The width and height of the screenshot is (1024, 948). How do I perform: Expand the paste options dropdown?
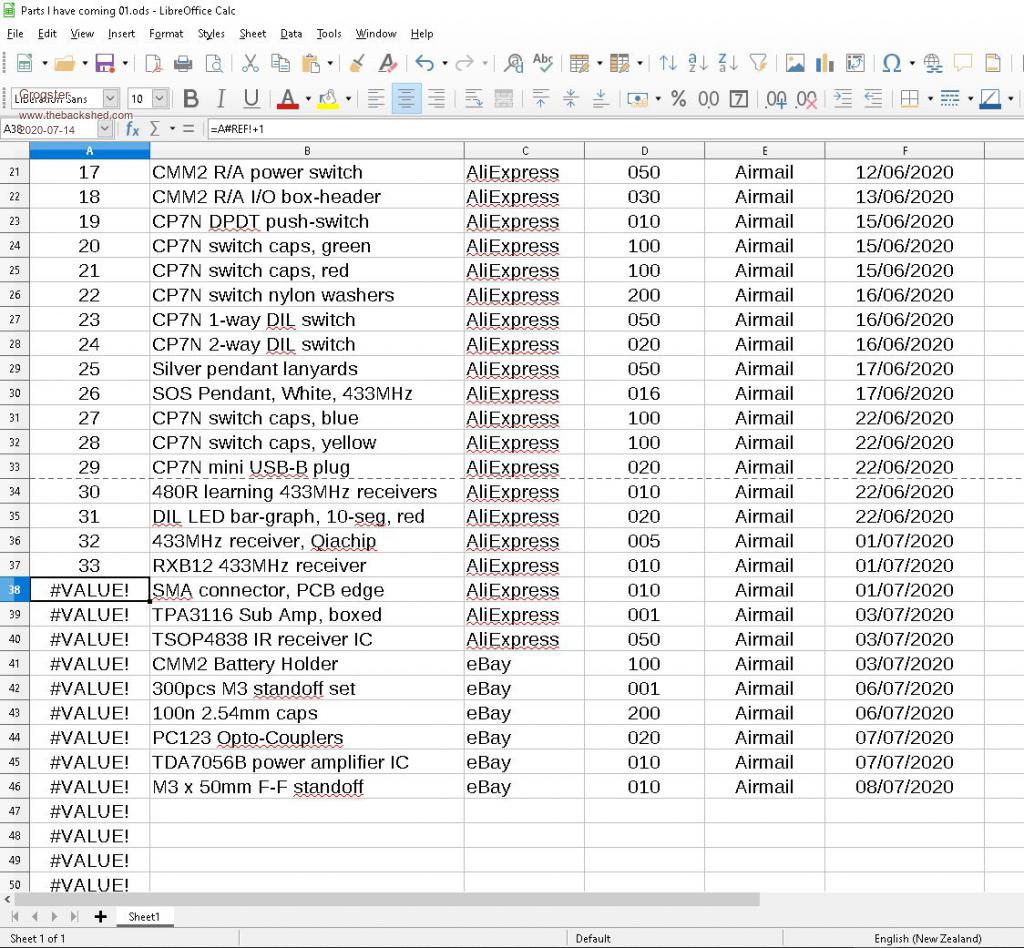coord(330,63)
